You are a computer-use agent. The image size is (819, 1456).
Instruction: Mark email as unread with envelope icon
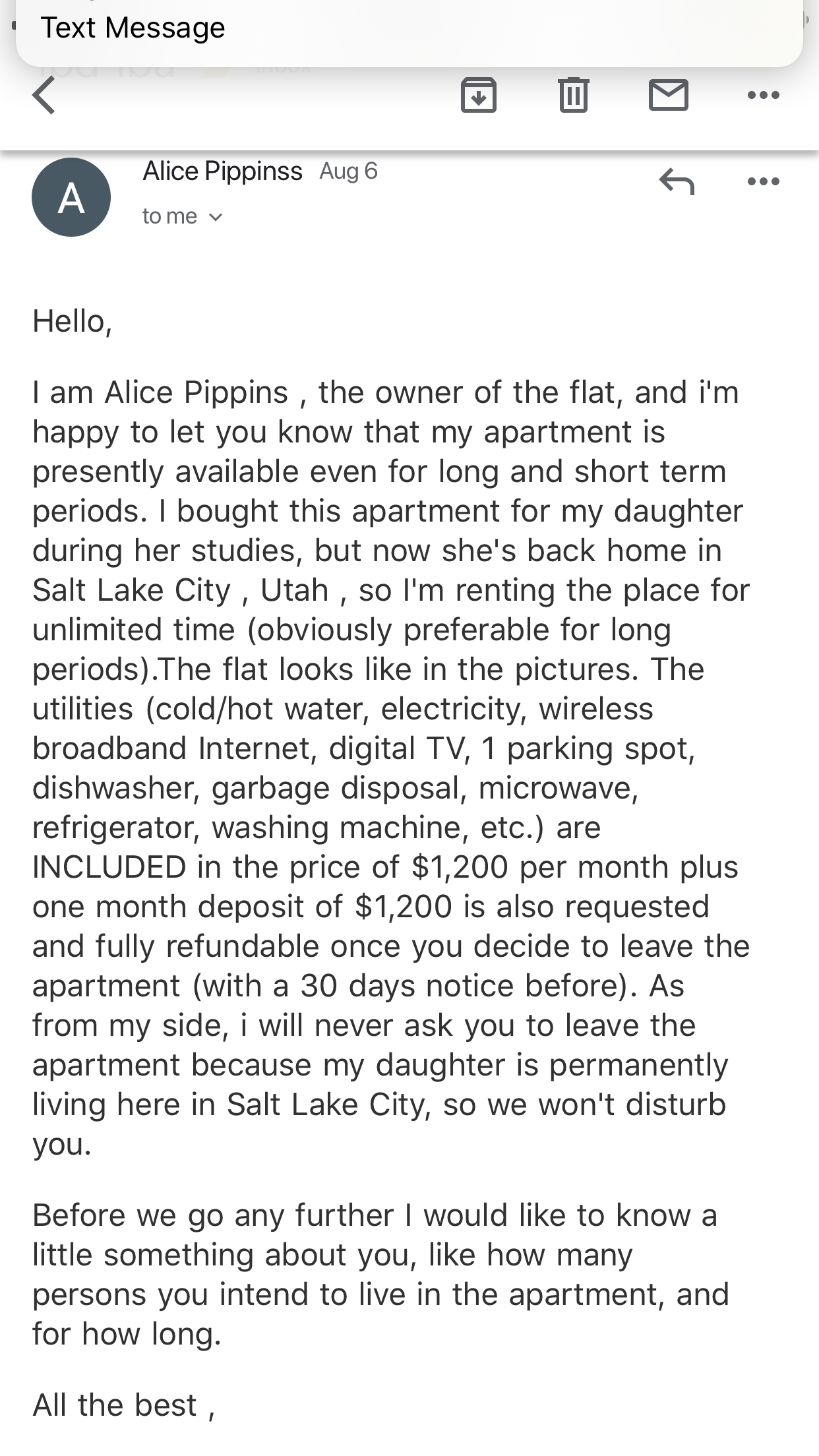click(668, 96)
